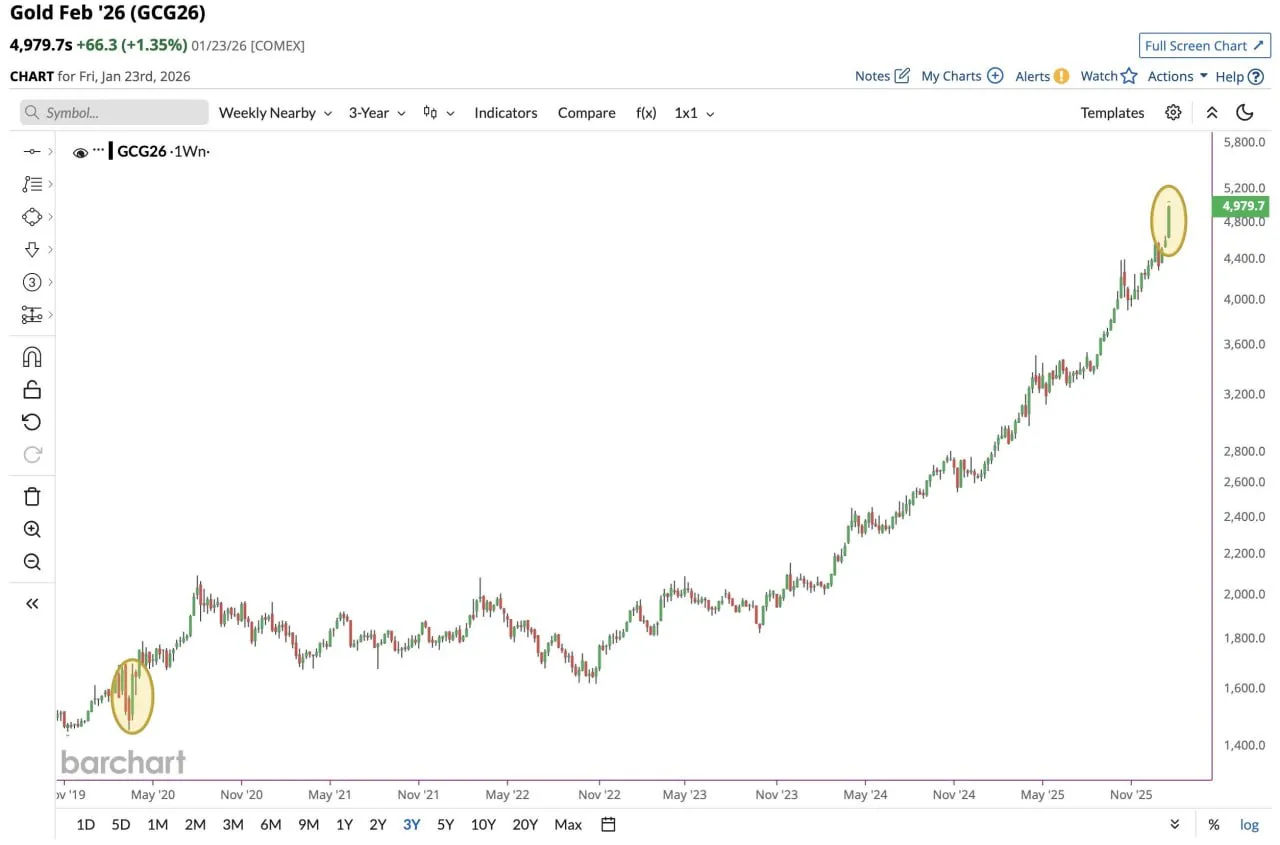The height and width of the screenshot is (845, 1280).
Task: Click the zoom in magnifier icon
Action: [x=32, y=529]
